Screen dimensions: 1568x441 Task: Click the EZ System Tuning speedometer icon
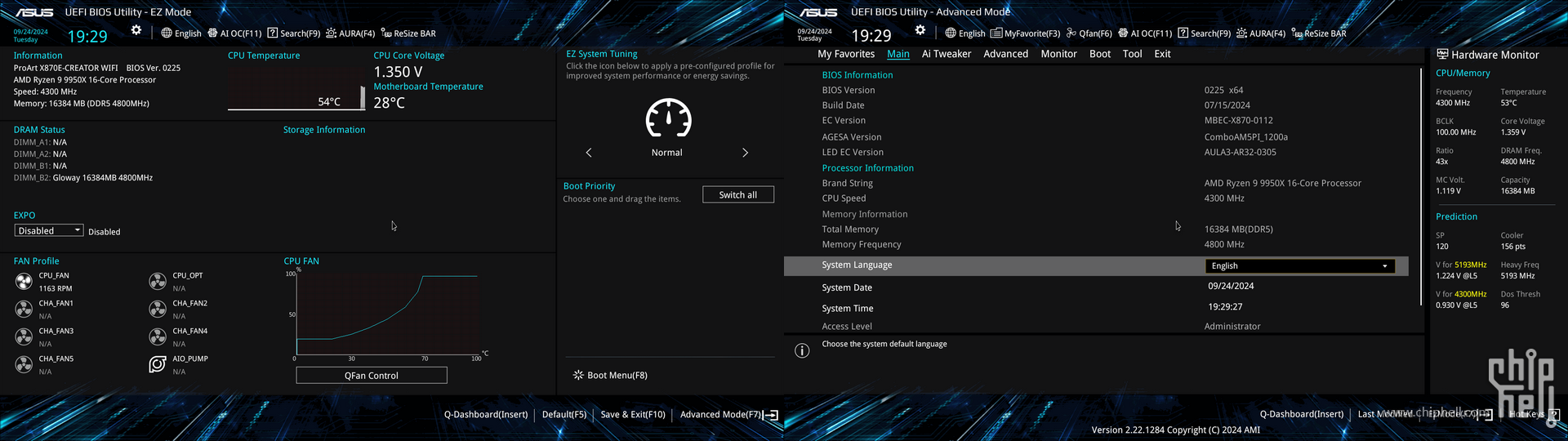pyautogui.click(x=668, y=119)
